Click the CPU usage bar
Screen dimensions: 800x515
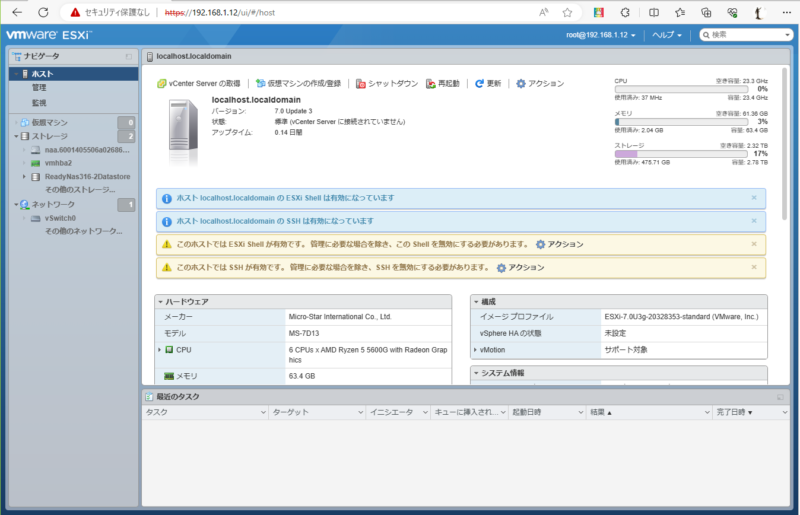pyautogui.click(x=681, y=89)
